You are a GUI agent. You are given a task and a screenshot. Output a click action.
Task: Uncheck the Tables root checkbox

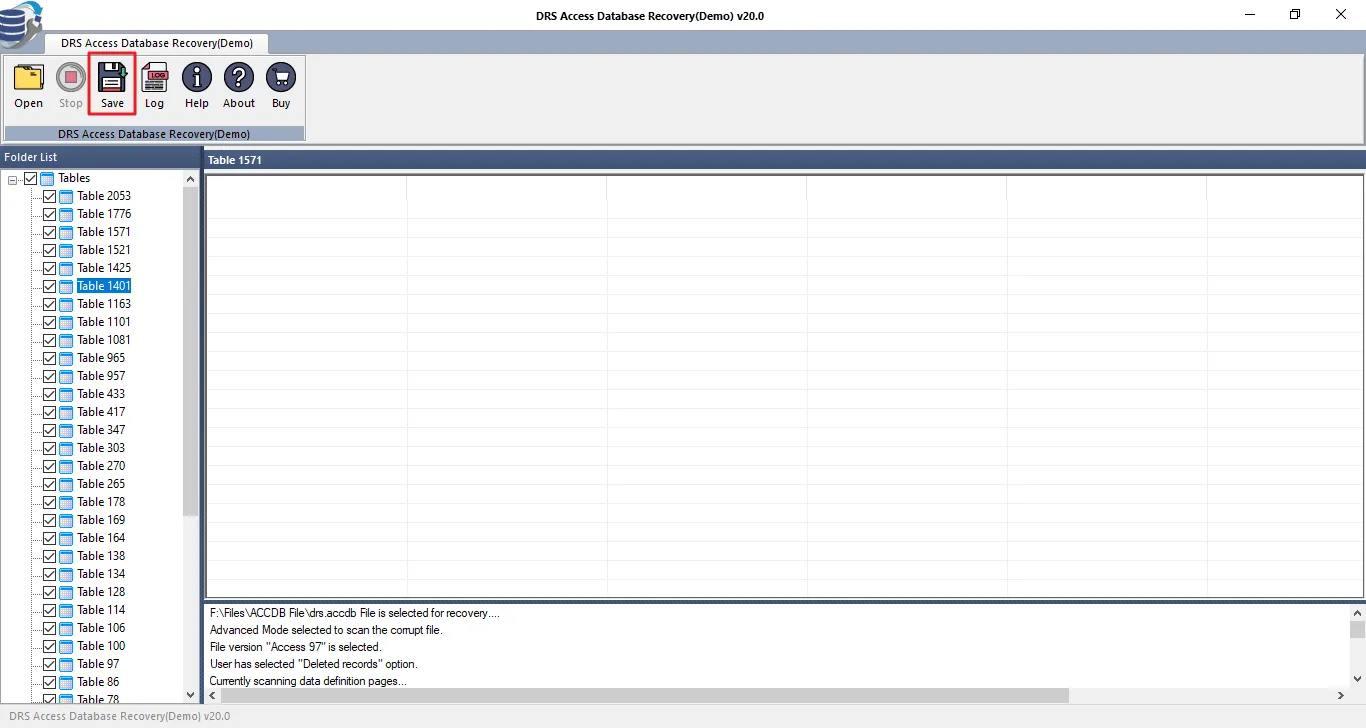(x=30, y=178)
